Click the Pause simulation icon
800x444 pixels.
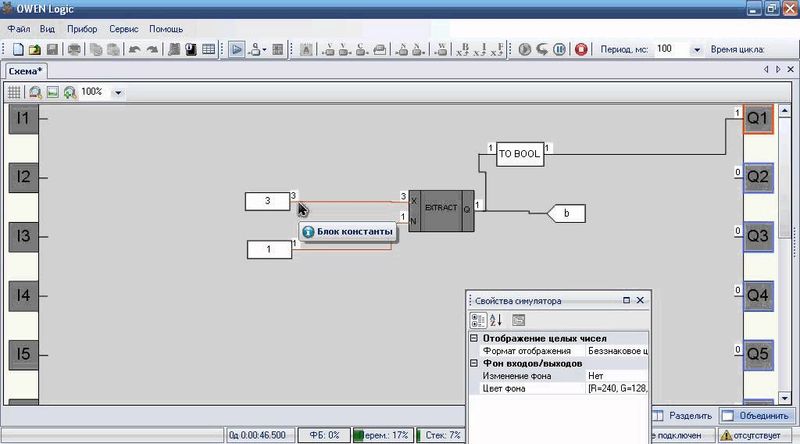pyautogui.click(x=560, y=49)
